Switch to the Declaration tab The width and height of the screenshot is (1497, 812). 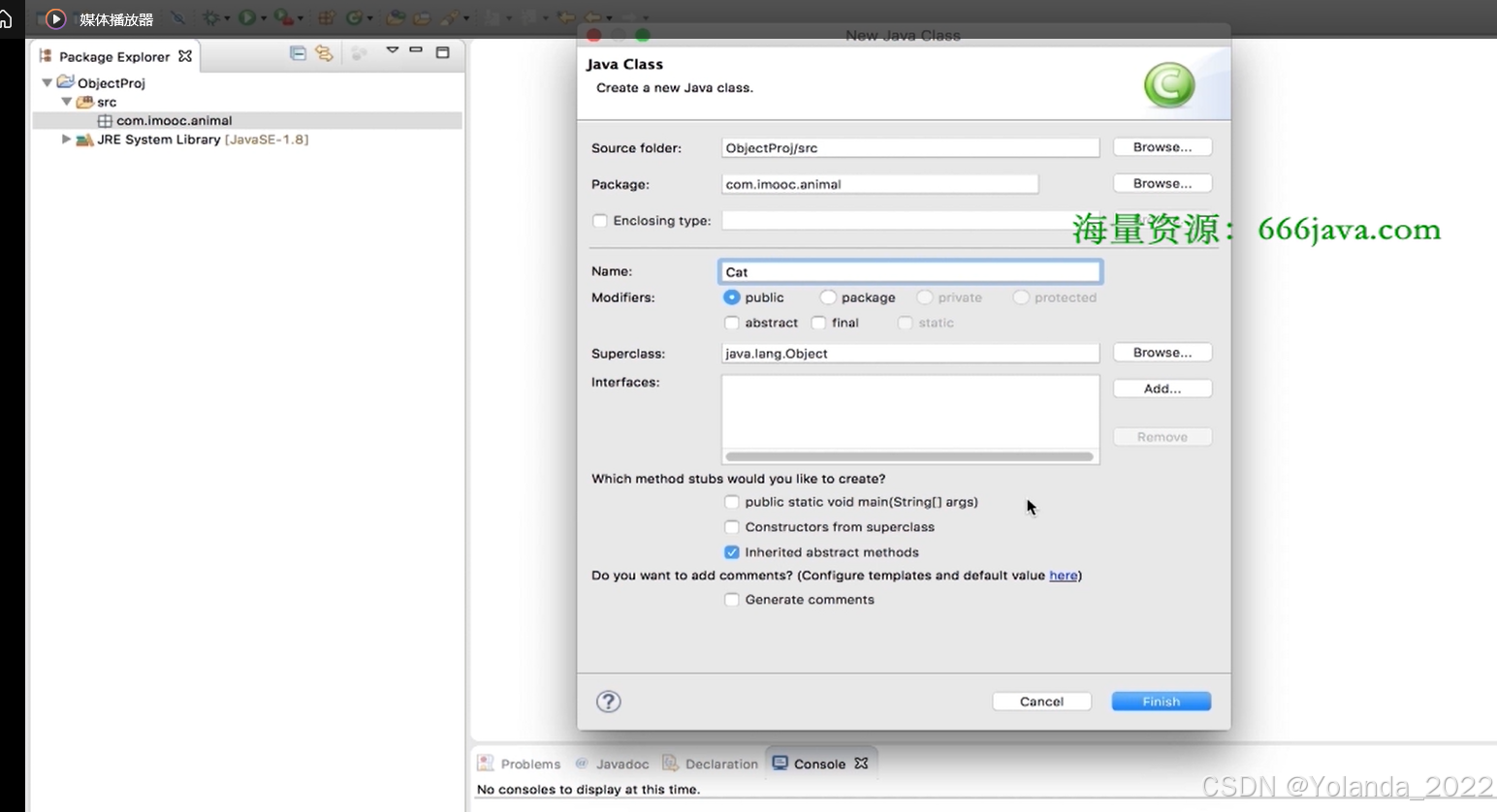pyautogui.click(x=711, y=764)
